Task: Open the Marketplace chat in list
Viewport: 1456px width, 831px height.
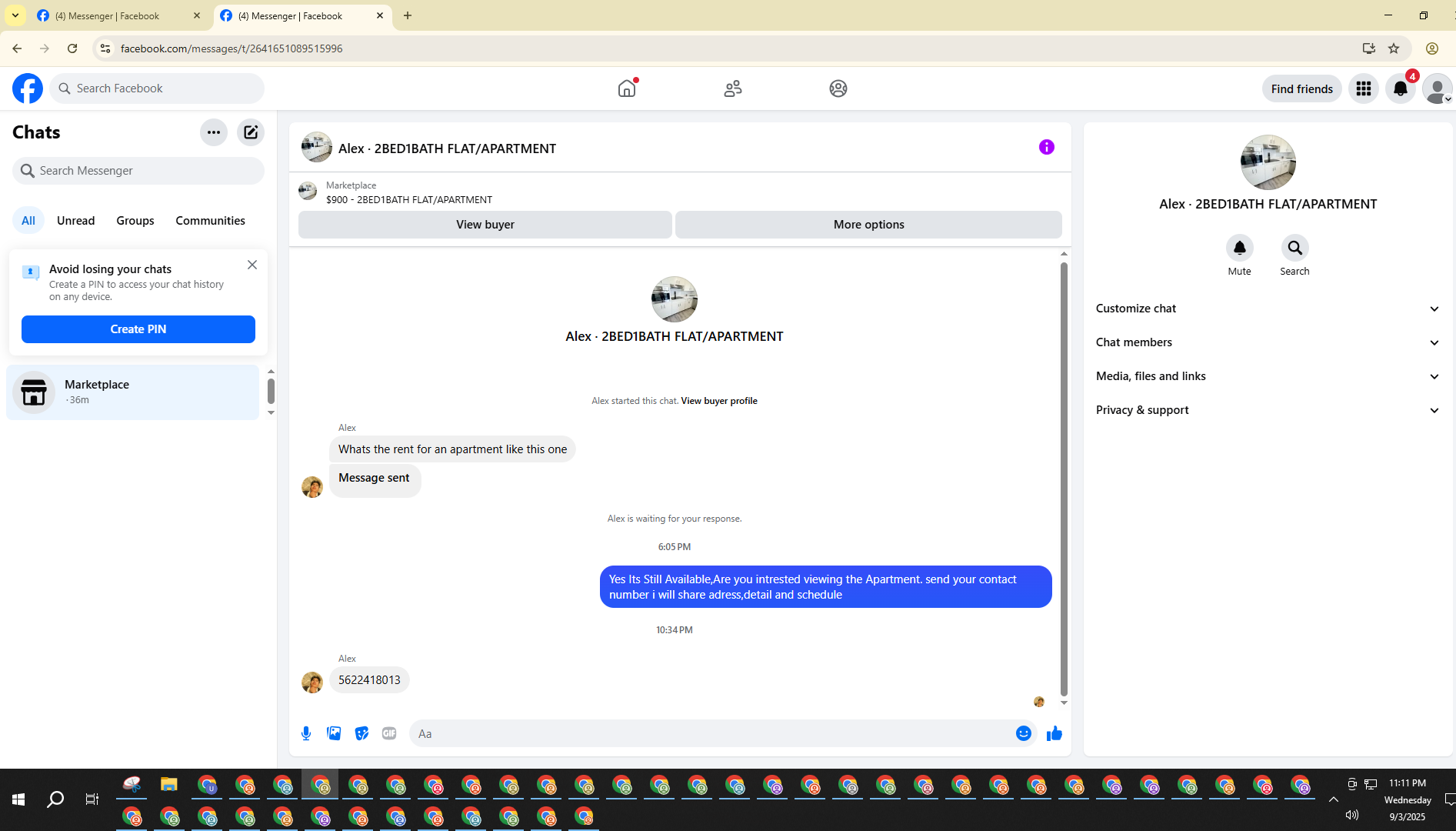Action: [x=133, y=392]
